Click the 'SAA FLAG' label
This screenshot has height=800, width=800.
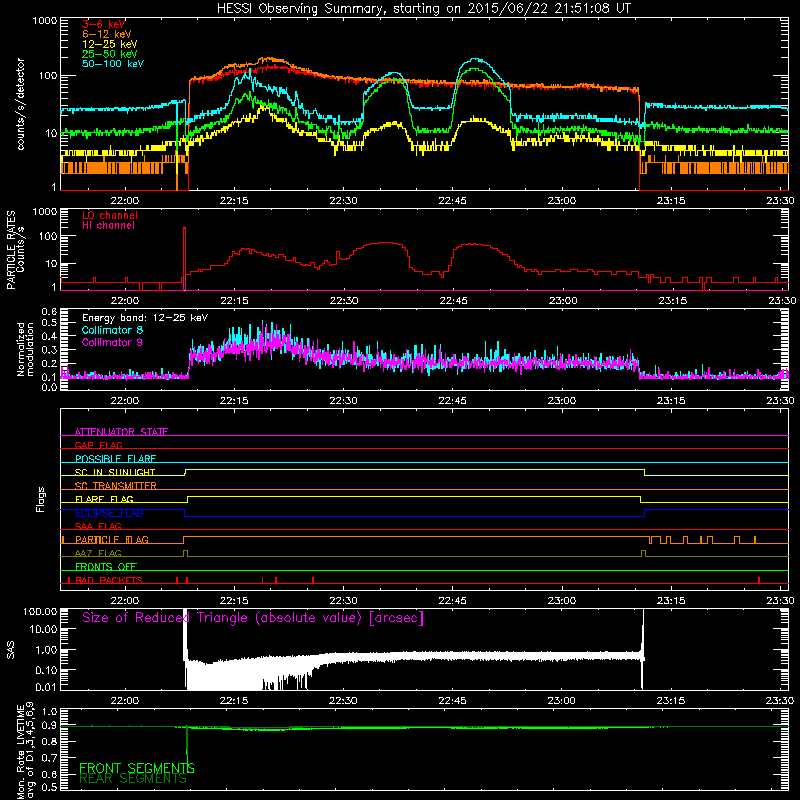[98, 527]
